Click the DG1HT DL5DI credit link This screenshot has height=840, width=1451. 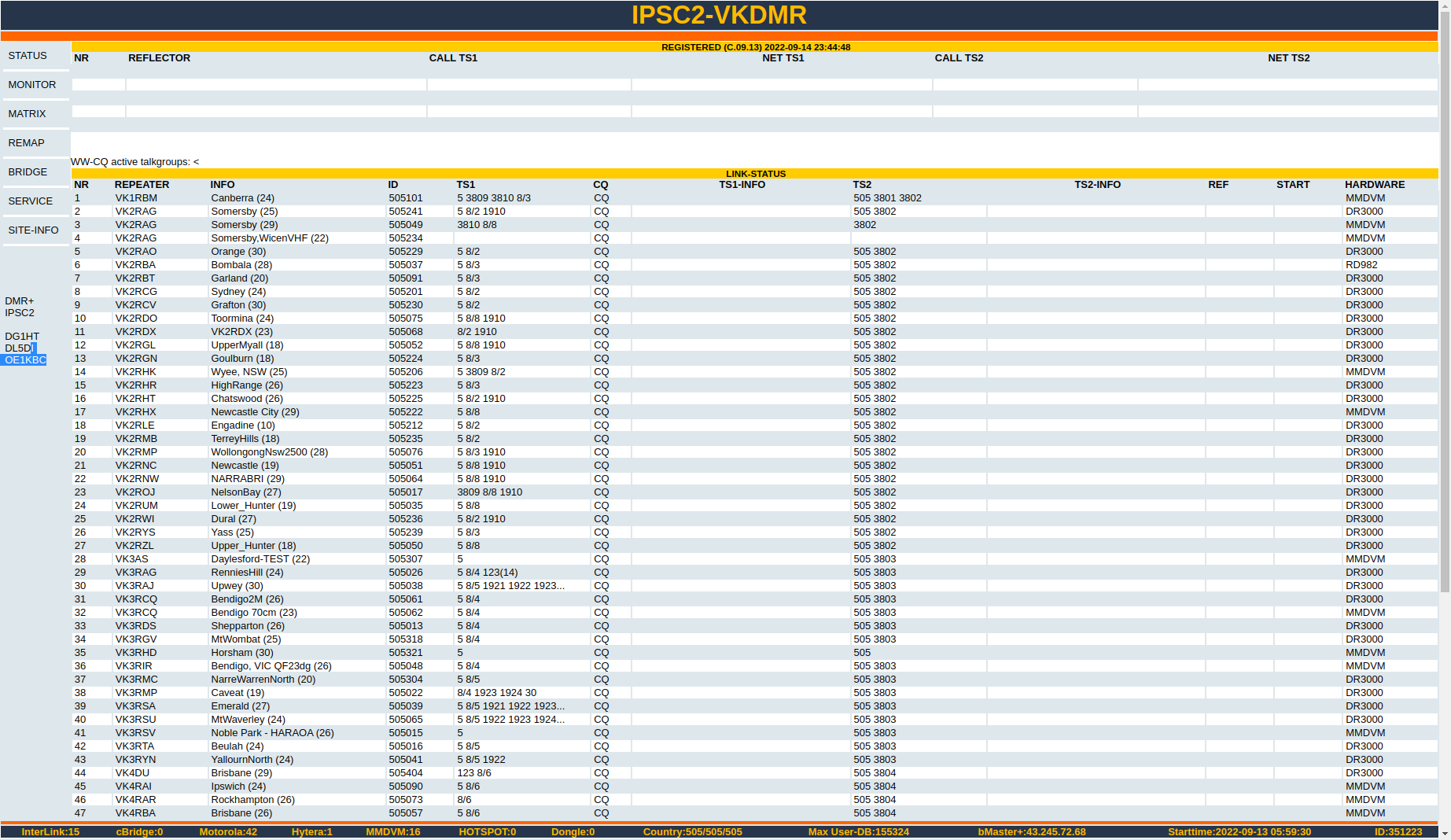tap(21, 342)
